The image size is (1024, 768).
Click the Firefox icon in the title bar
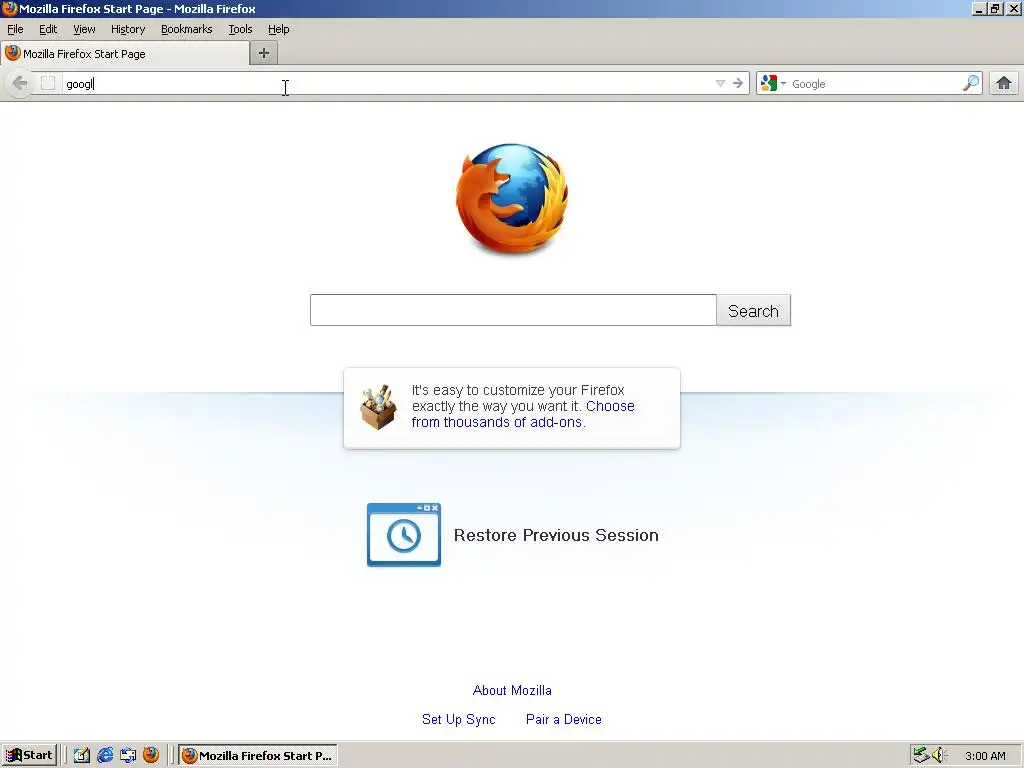click(x=9, y=8)
